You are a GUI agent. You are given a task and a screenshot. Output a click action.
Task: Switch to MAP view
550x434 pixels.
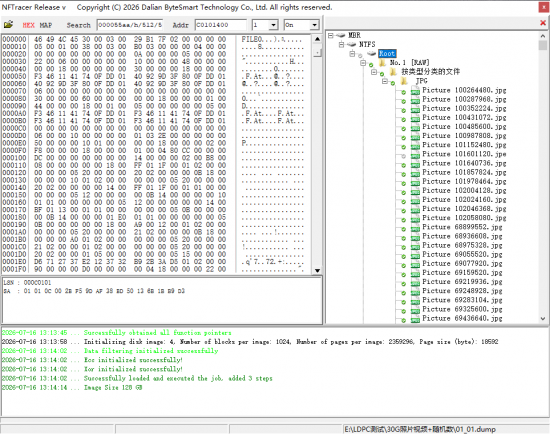coord(46,25)
